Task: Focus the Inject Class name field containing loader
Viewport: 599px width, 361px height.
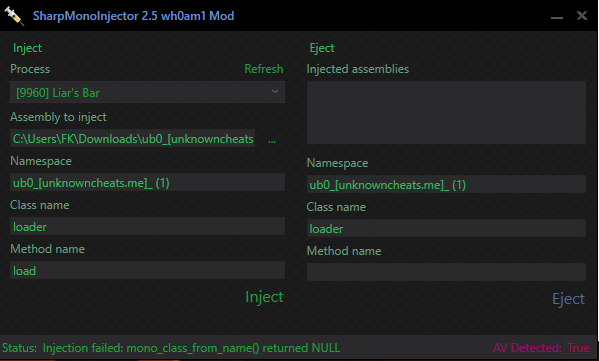Action: point(147,226)
